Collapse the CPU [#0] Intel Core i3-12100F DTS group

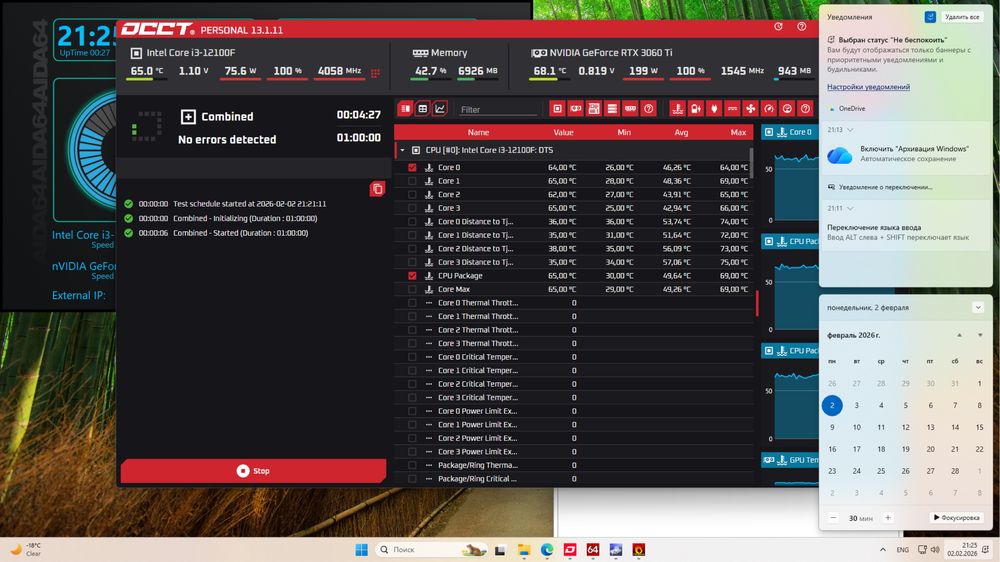point(402,151)
